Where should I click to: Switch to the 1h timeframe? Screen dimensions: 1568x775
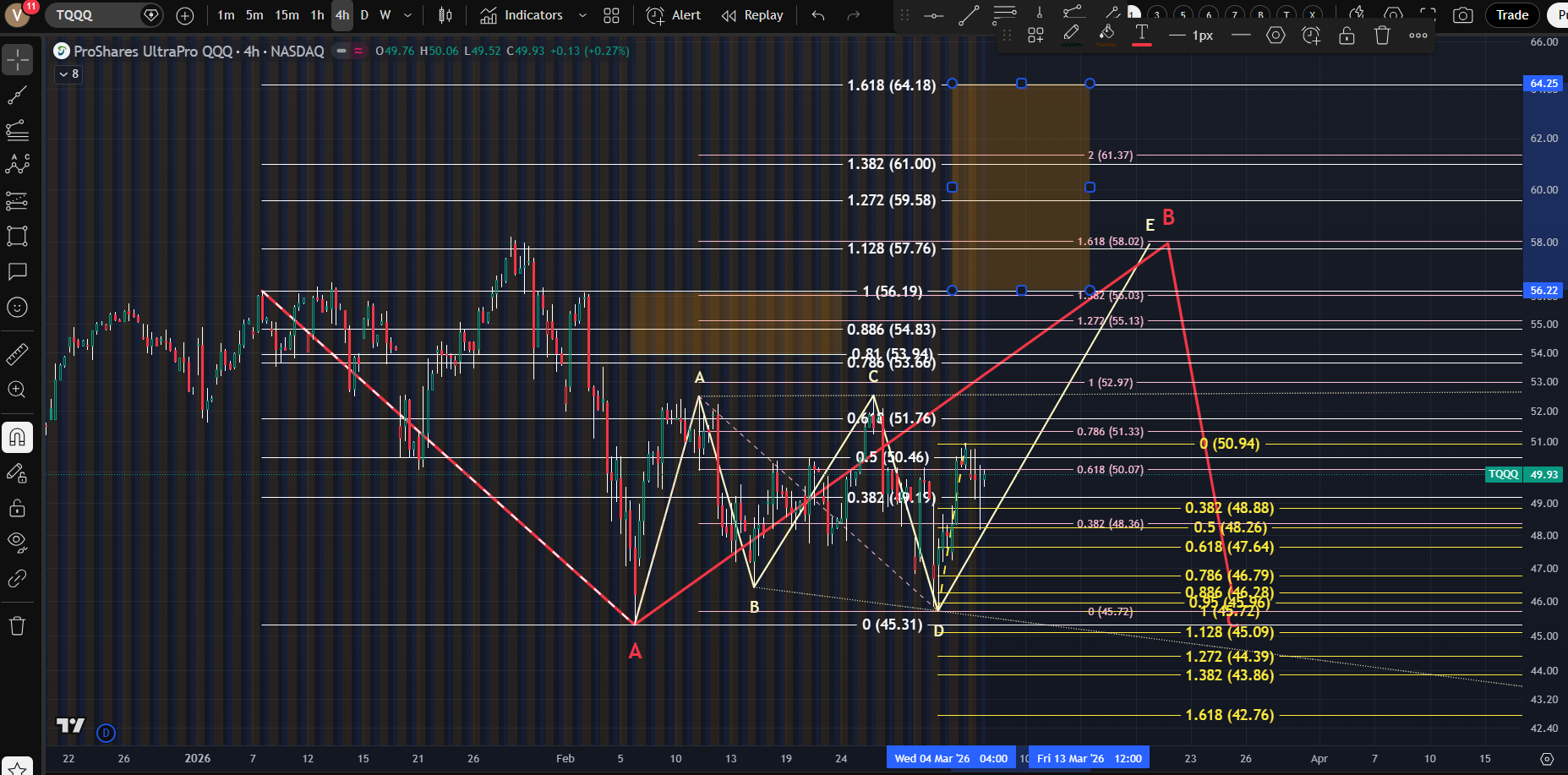[317, 15]
